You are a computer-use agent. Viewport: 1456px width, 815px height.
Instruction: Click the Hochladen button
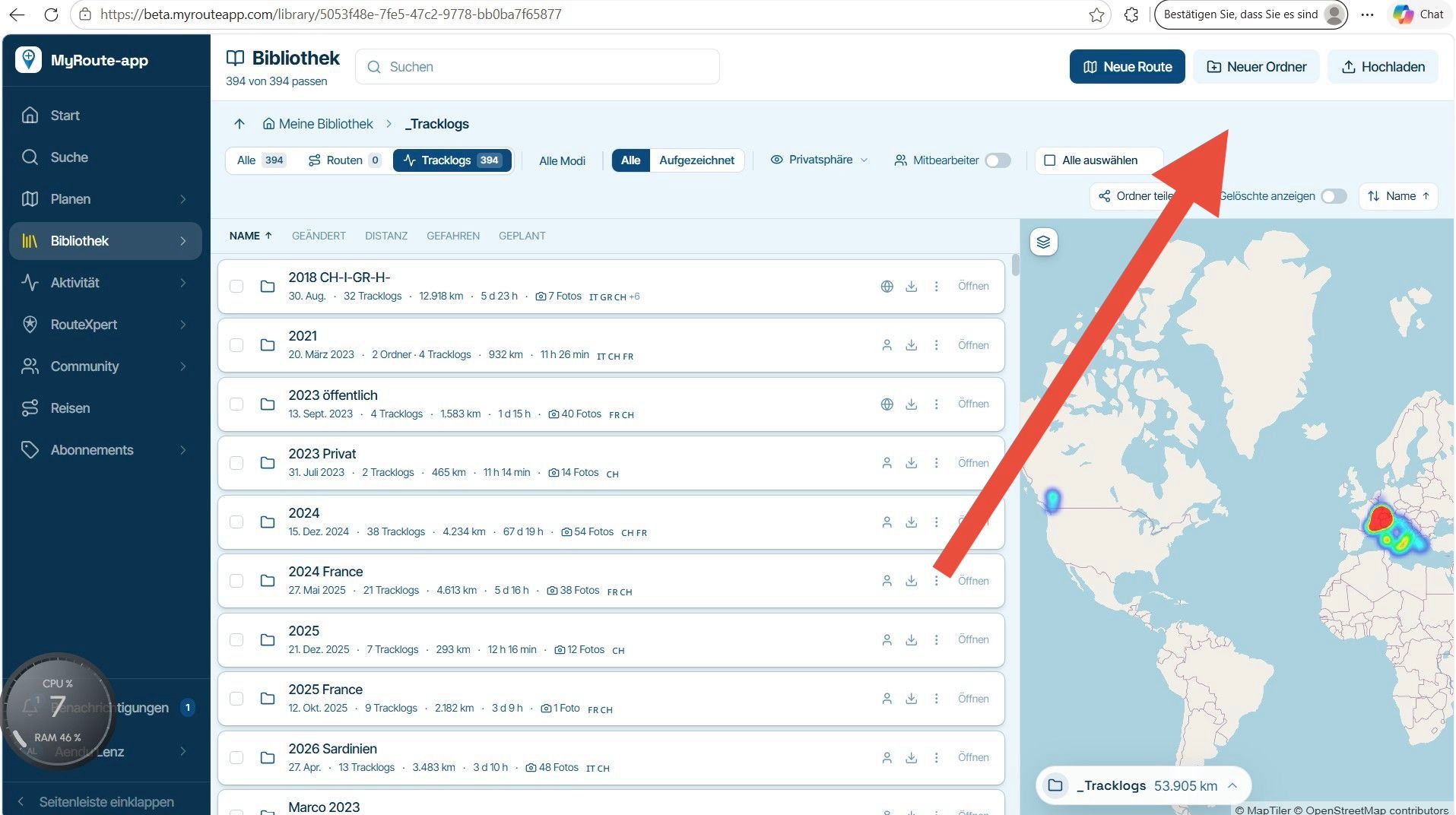(1382, 67)
